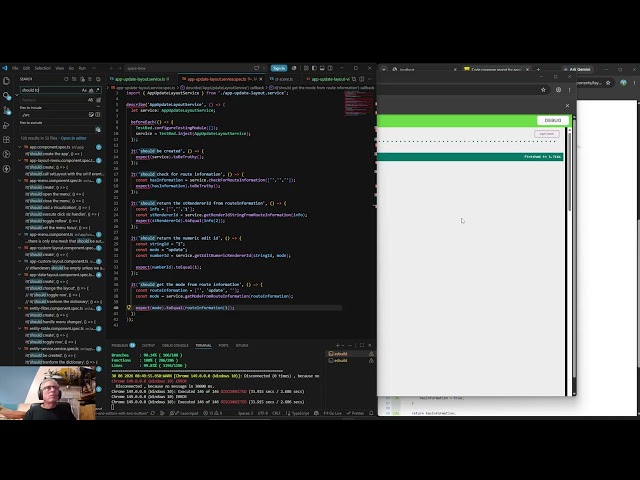Toggle the primary side bar layout icon
The width and height of the screenshot is (640, 480).
pos(314,68)
